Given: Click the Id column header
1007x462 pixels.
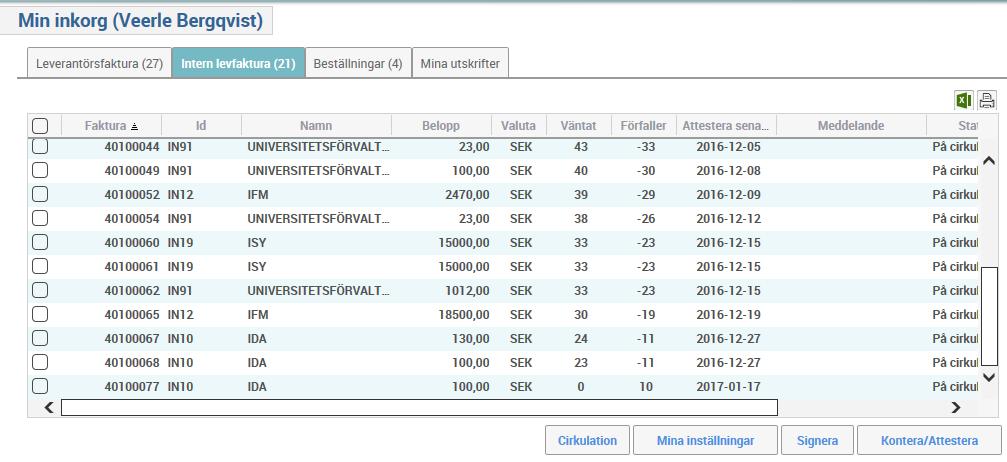Looking at the screenshot, I should click(201, 125).
